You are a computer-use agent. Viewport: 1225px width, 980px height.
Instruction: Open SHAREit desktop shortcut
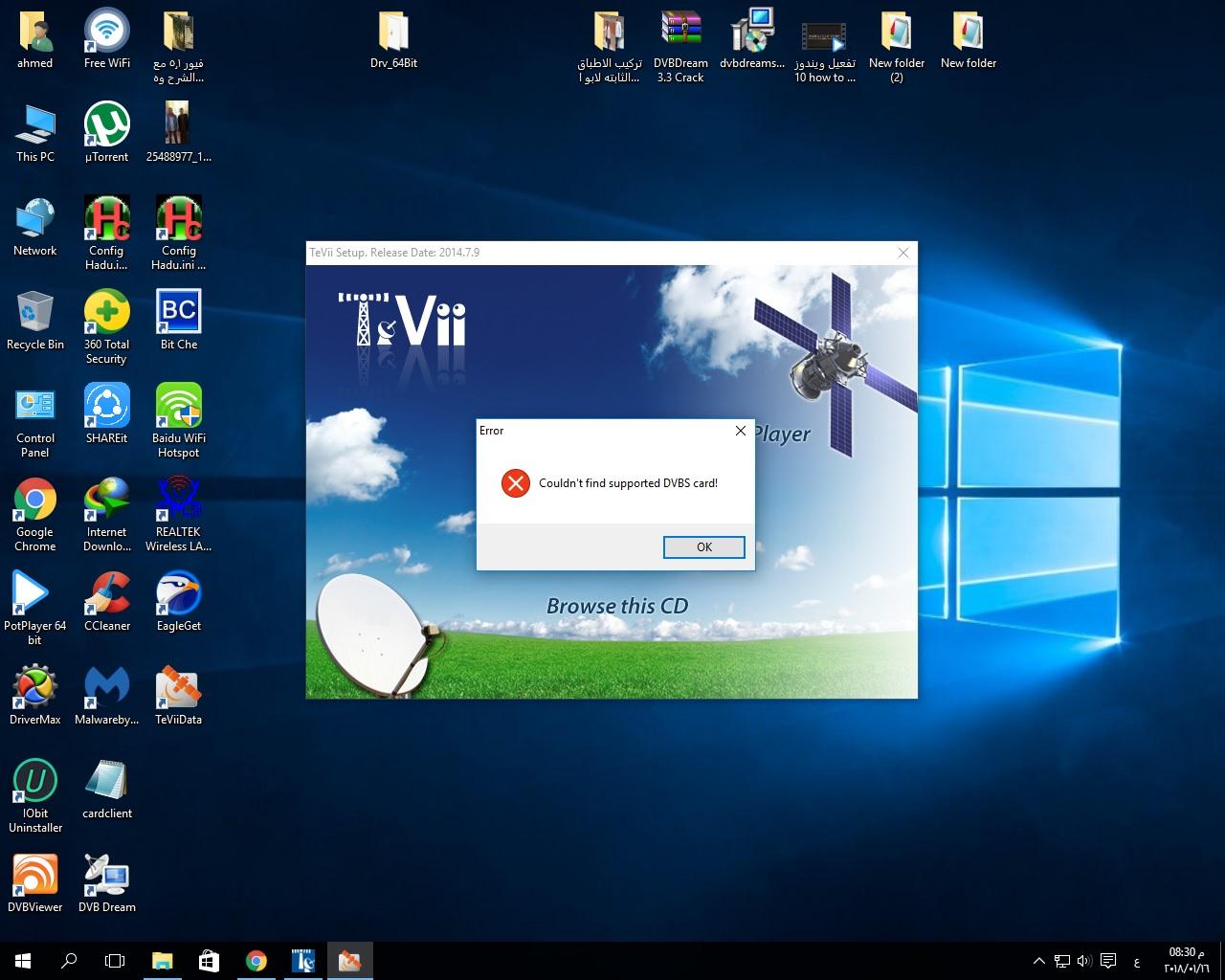tap(107, 414)
